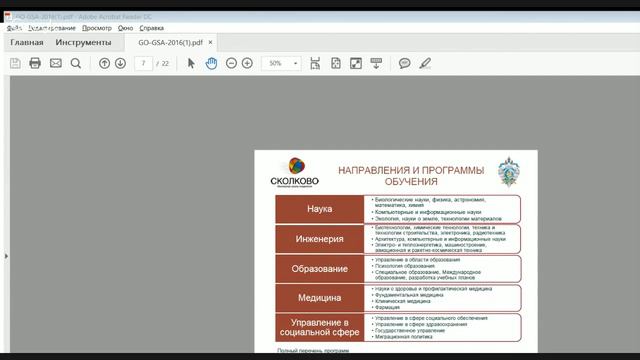Click the read mode download-style icon

pyautogui.click(x=376, y=63)
